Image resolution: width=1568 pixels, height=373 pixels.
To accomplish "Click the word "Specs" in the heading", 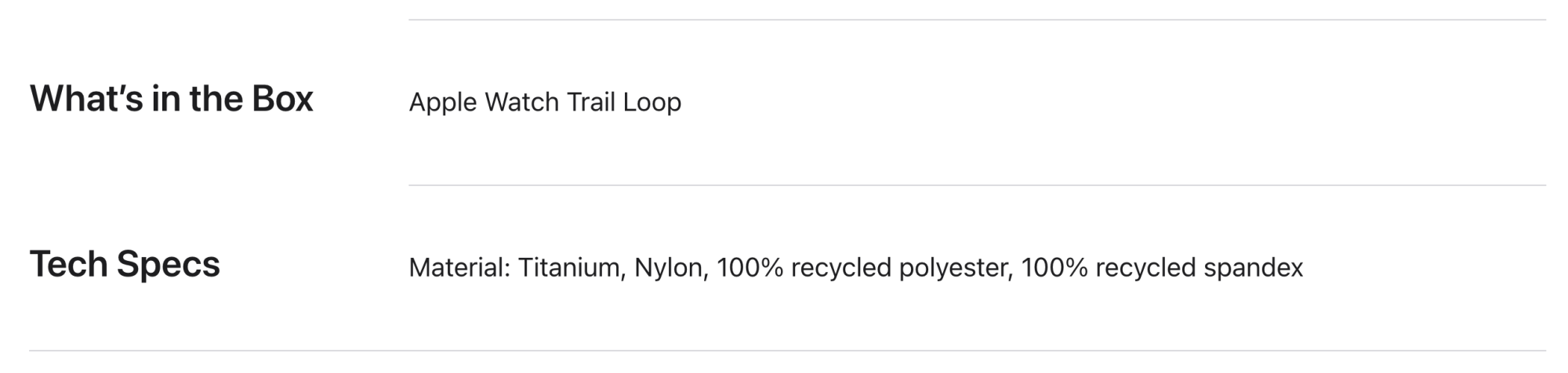I will 168,265.
